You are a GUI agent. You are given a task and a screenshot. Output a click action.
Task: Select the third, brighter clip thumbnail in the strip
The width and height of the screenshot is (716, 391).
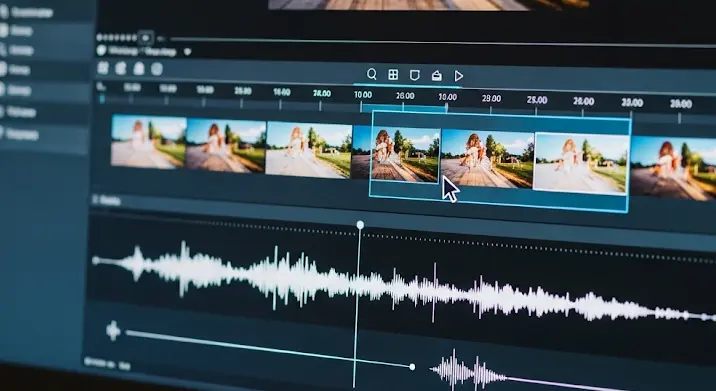pyautogui.click(x=309, y=149)
